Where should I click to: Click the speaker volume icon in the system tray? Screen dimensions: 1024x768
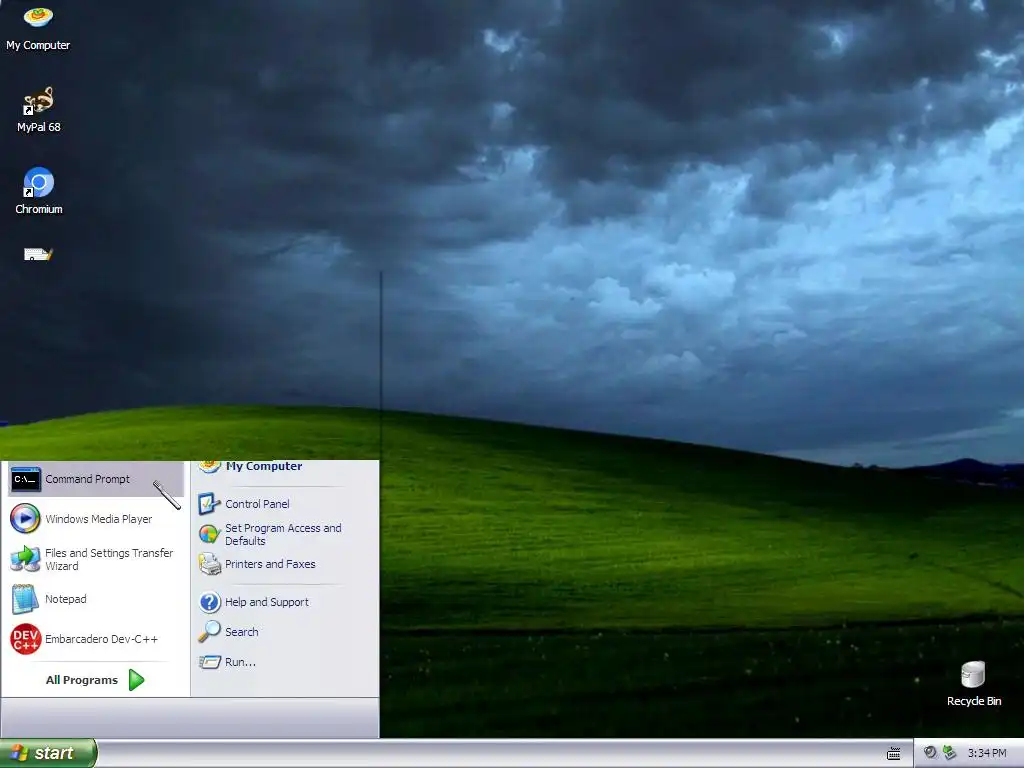pos(930,752)
